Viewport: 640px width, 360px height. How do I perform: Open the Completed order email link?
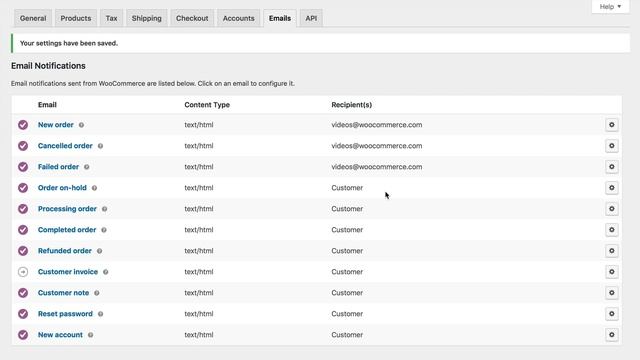point(67,230)
